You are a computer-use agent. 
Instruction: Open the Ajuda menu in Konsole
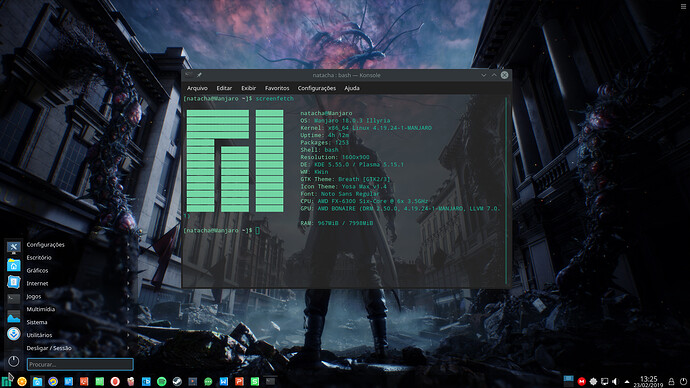click(x=352, y=88)
